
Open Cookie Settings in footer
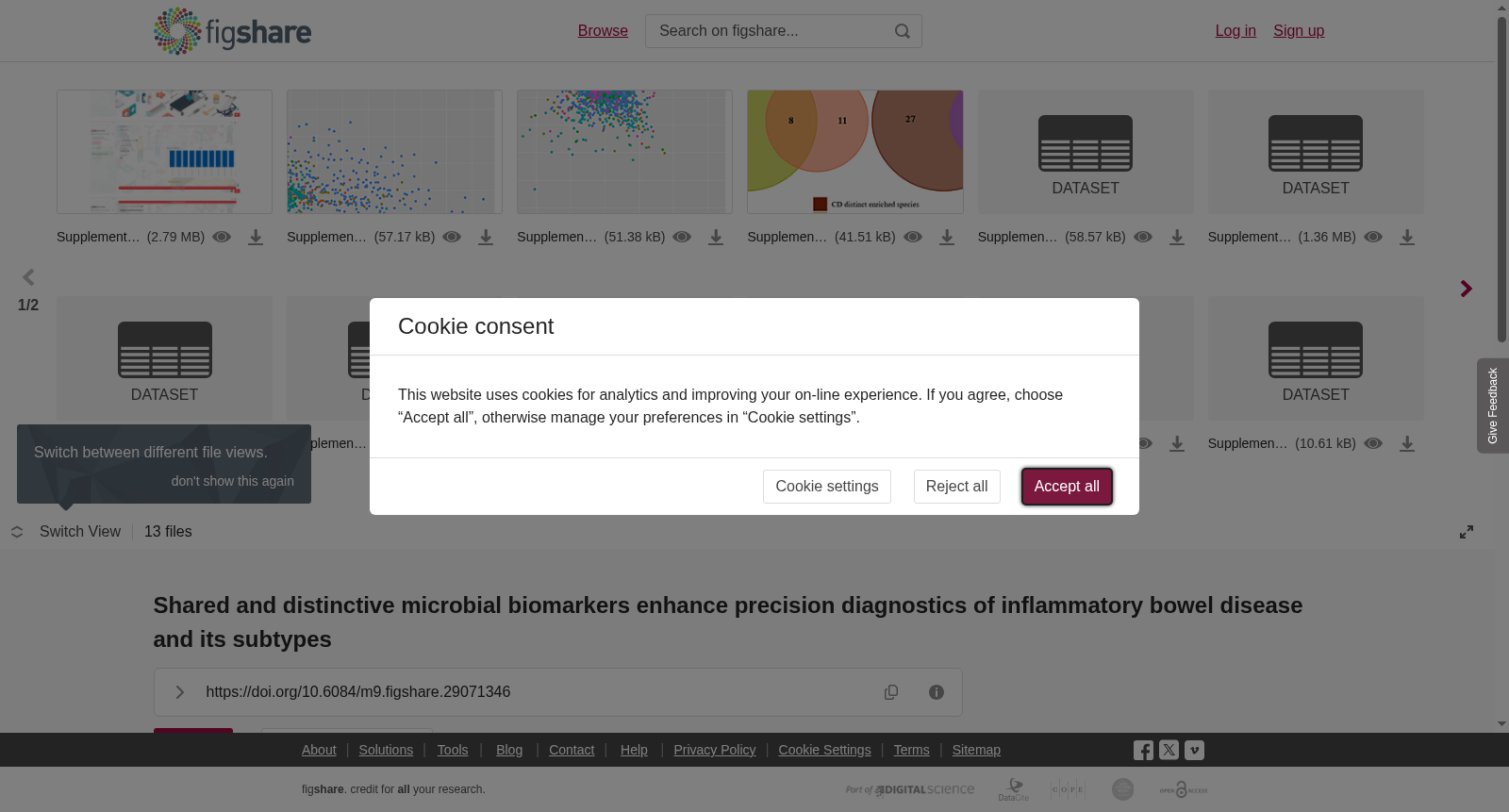(824, 750)
